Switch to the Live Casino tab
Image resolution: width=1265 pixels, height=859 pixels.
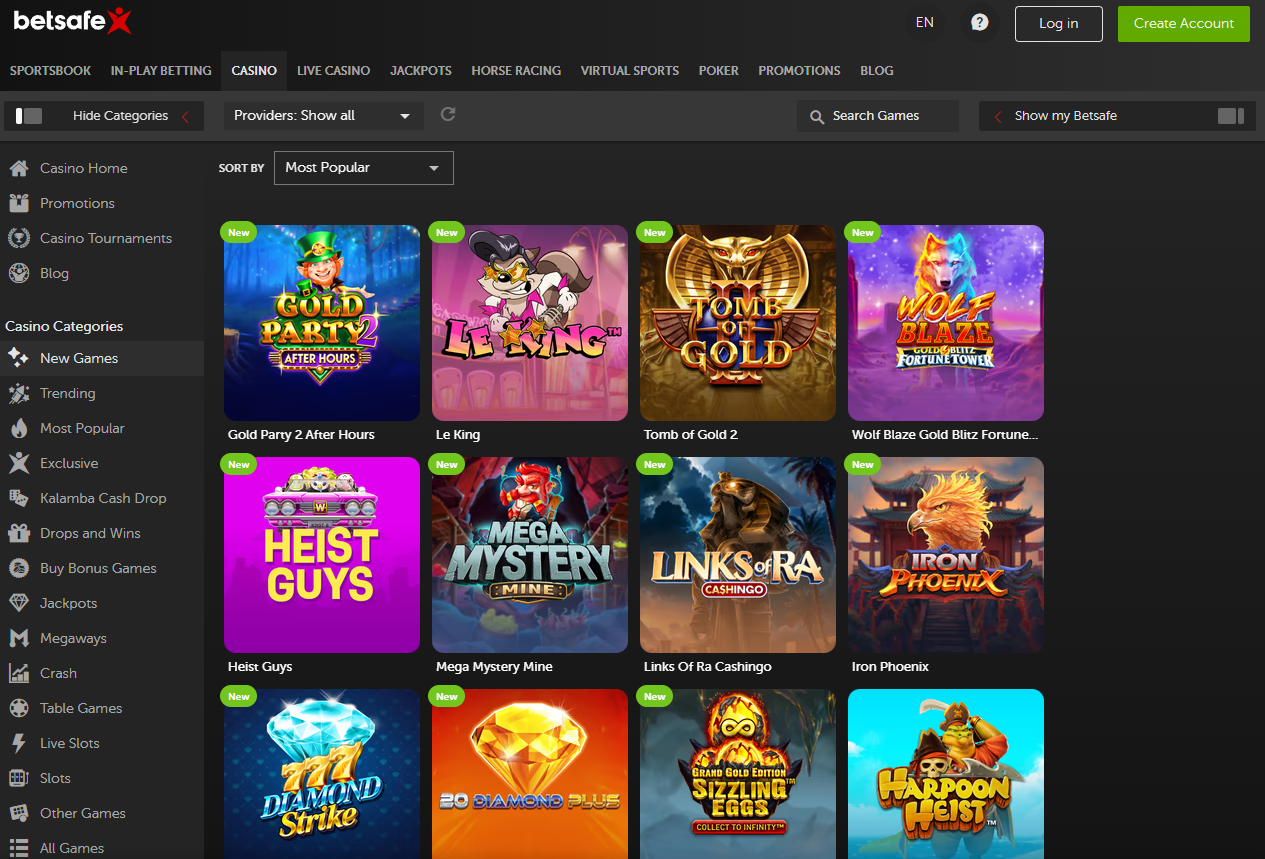333,71
